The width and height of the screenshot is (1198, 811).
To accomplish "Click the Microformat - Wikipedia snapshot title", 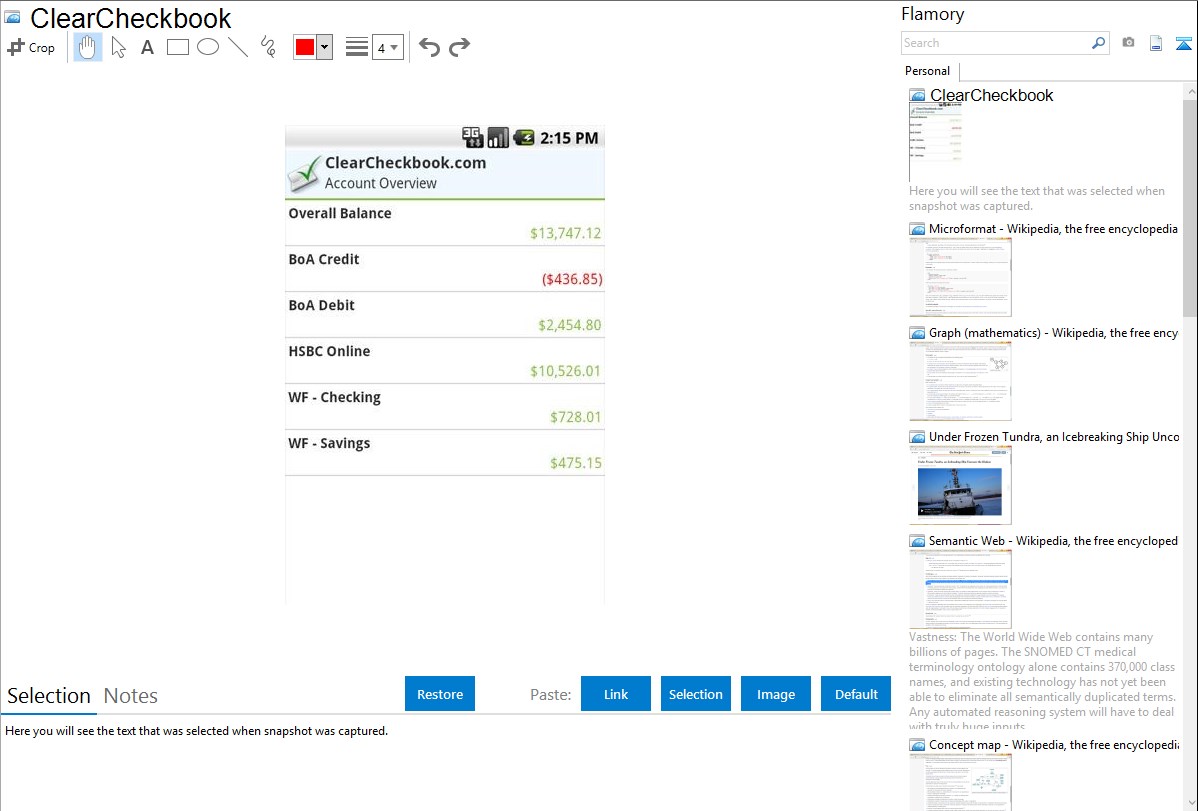I will [x=1053, y=229].
